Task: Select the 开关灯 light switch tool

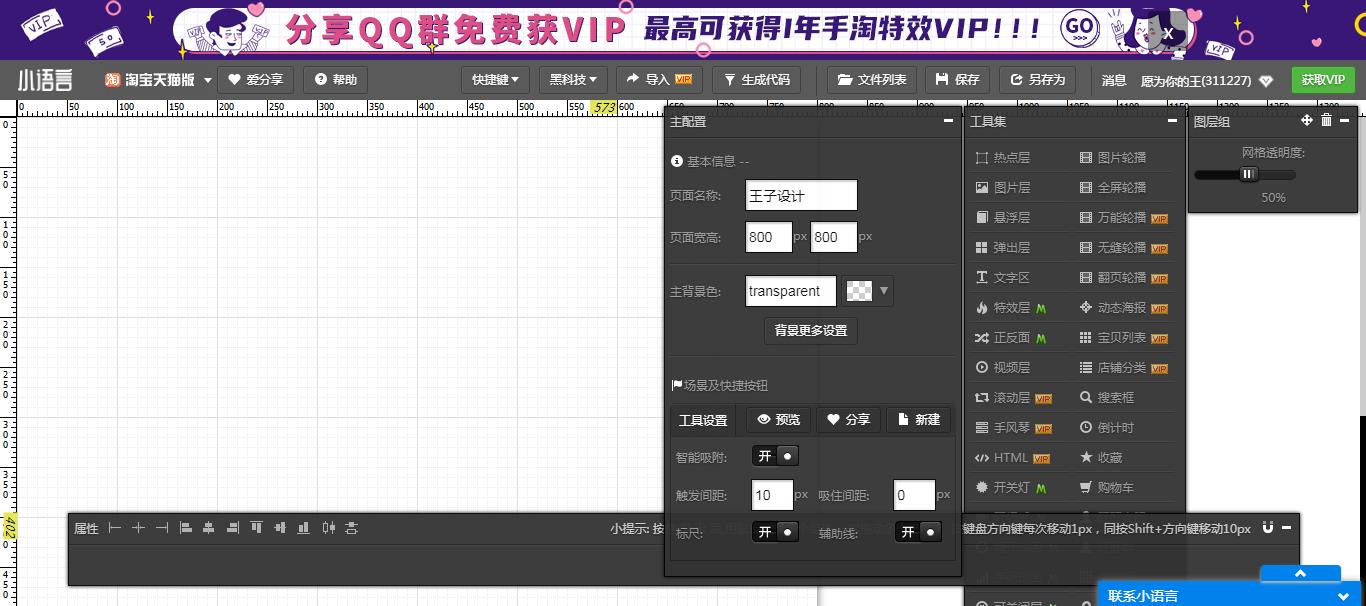Action: click(x=1010, y=487)
